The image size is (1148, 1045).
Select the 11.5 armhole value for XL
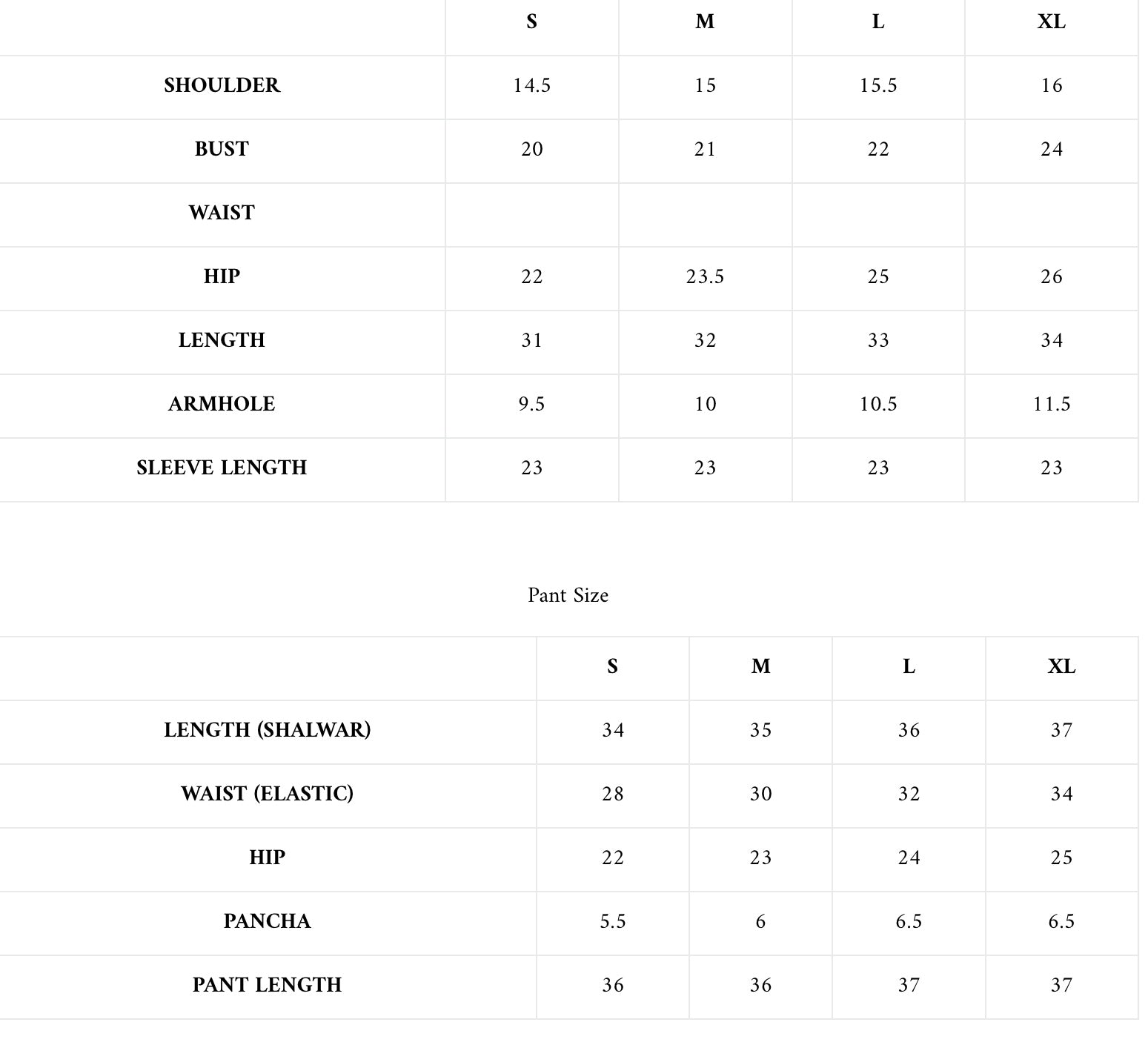point(1051,404)
